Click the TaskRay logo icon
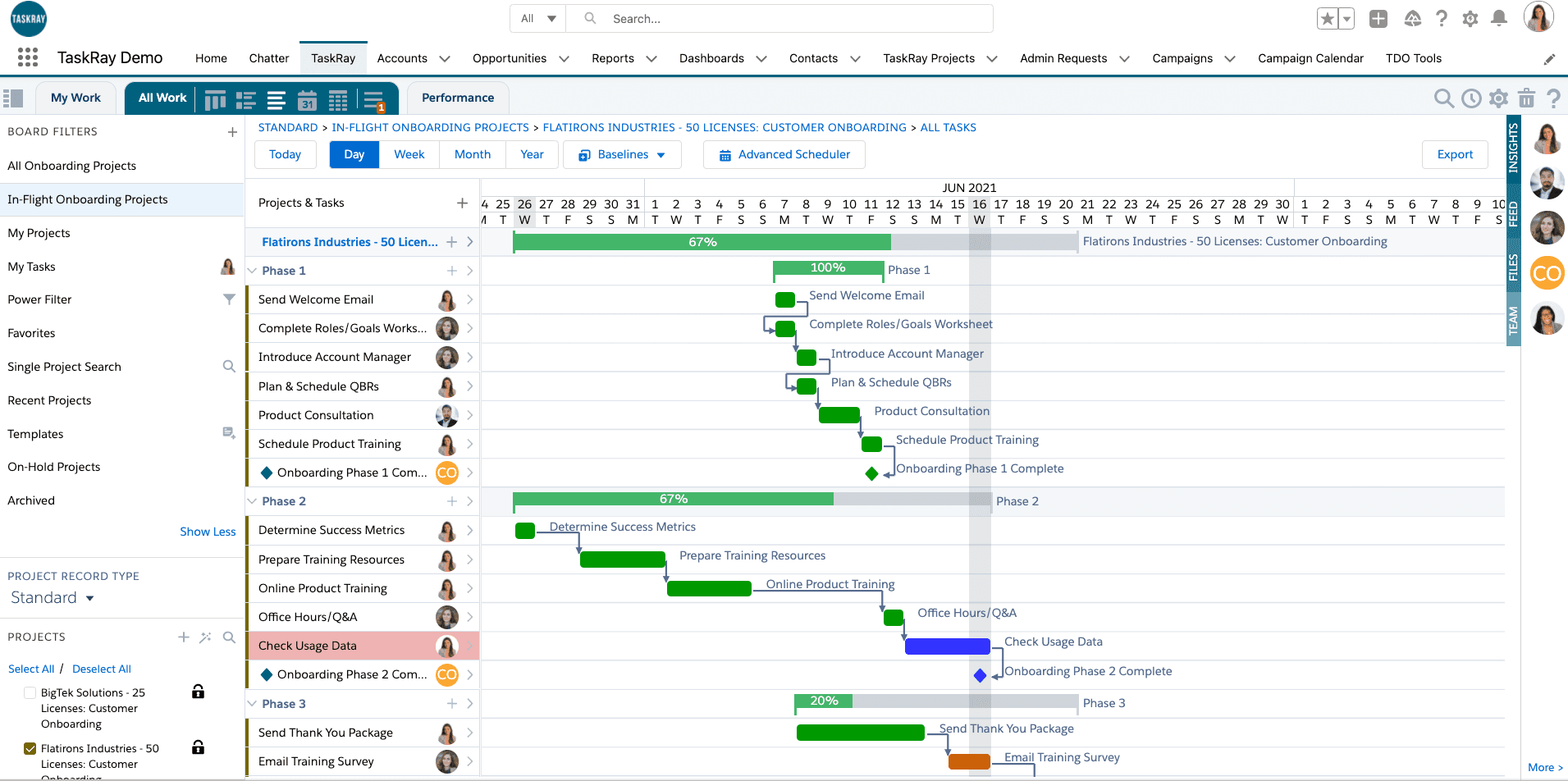The height and width of the screenshot is (781, 1568). [x=29, y=19]
